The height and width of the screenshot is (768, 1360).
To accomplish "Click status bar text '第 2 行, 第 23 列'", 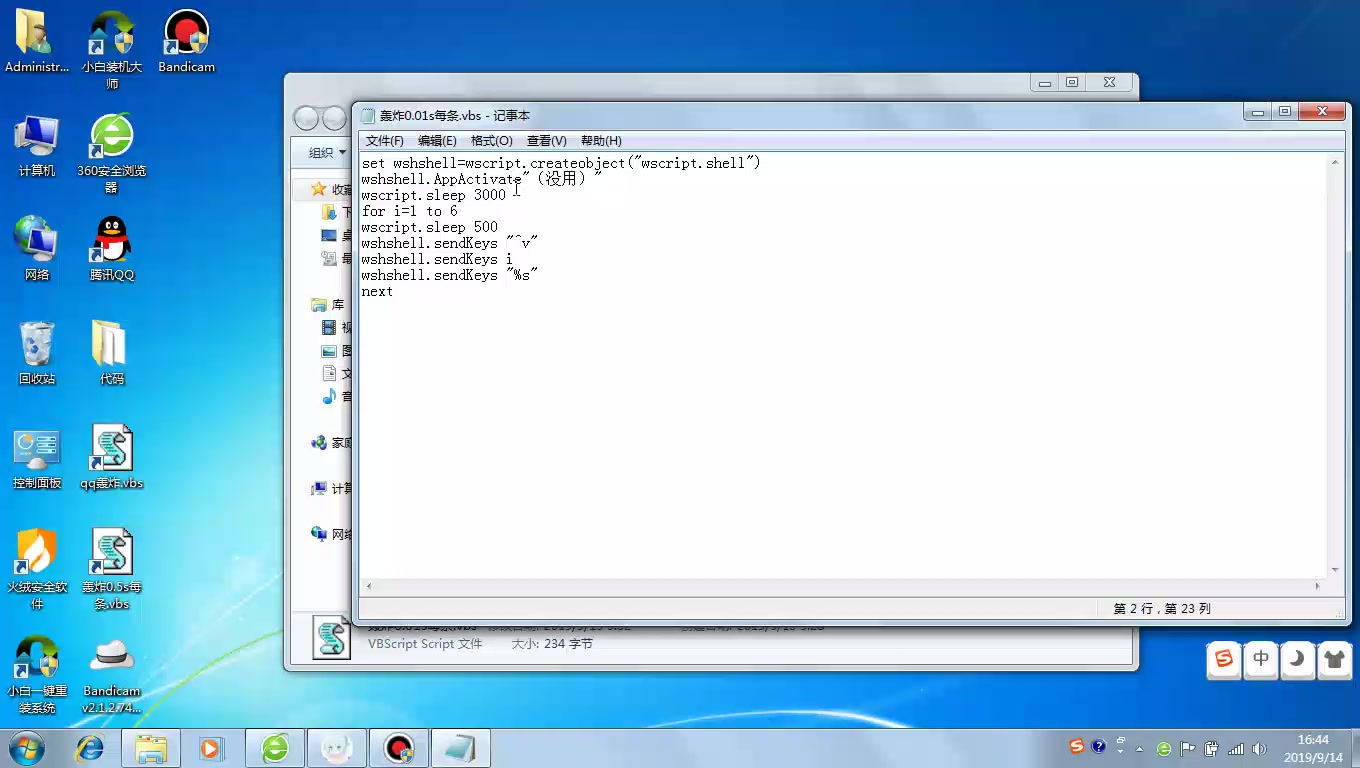I will coord(1162,608).
